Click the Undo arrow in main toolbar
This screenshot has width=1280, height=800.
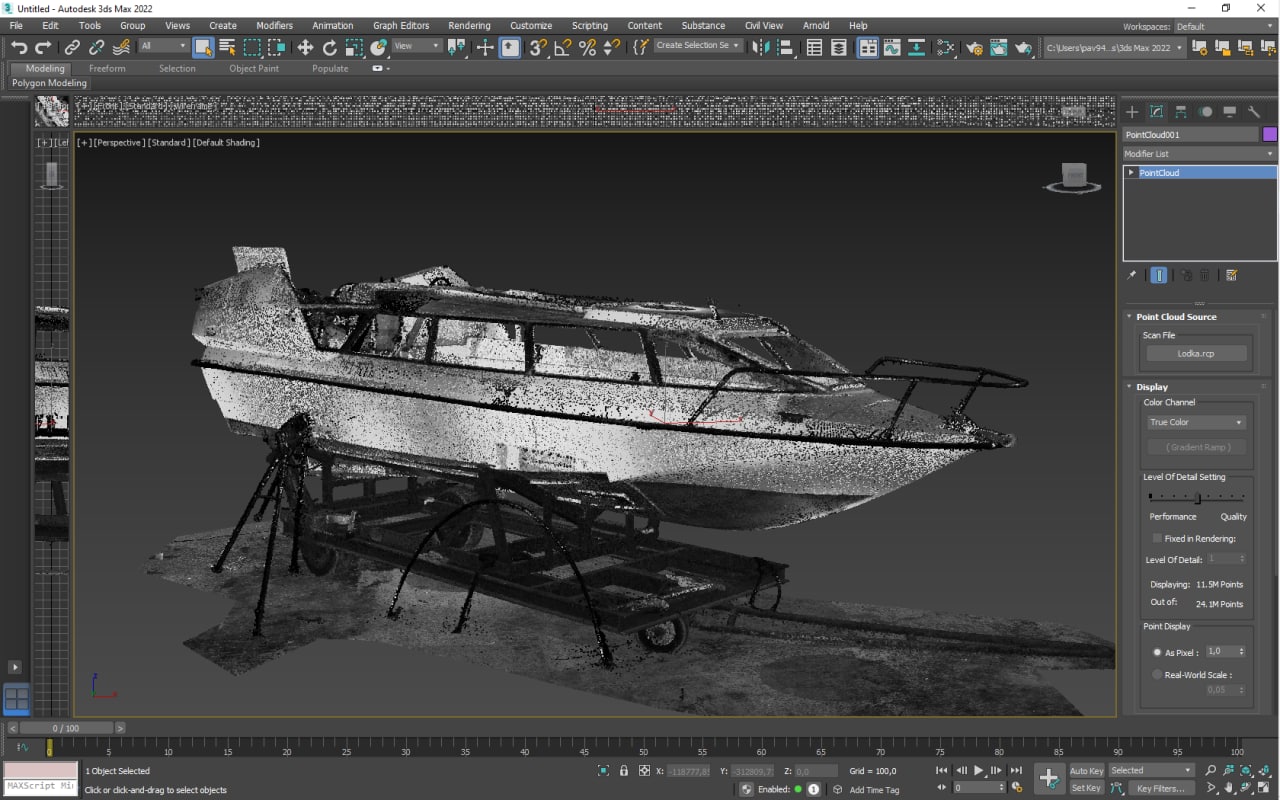pyautogui.click(x=19, y=47)
